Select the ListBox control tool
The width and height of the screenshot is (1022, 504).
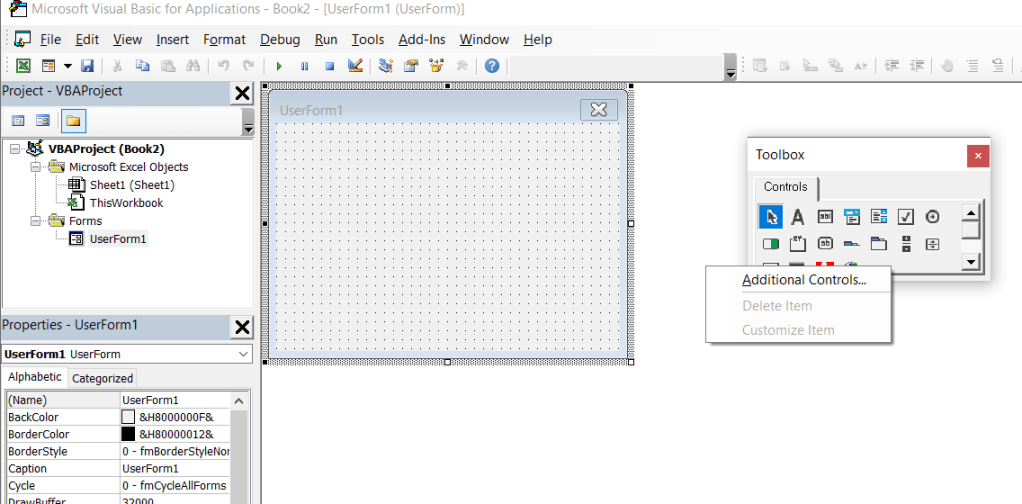879,216
